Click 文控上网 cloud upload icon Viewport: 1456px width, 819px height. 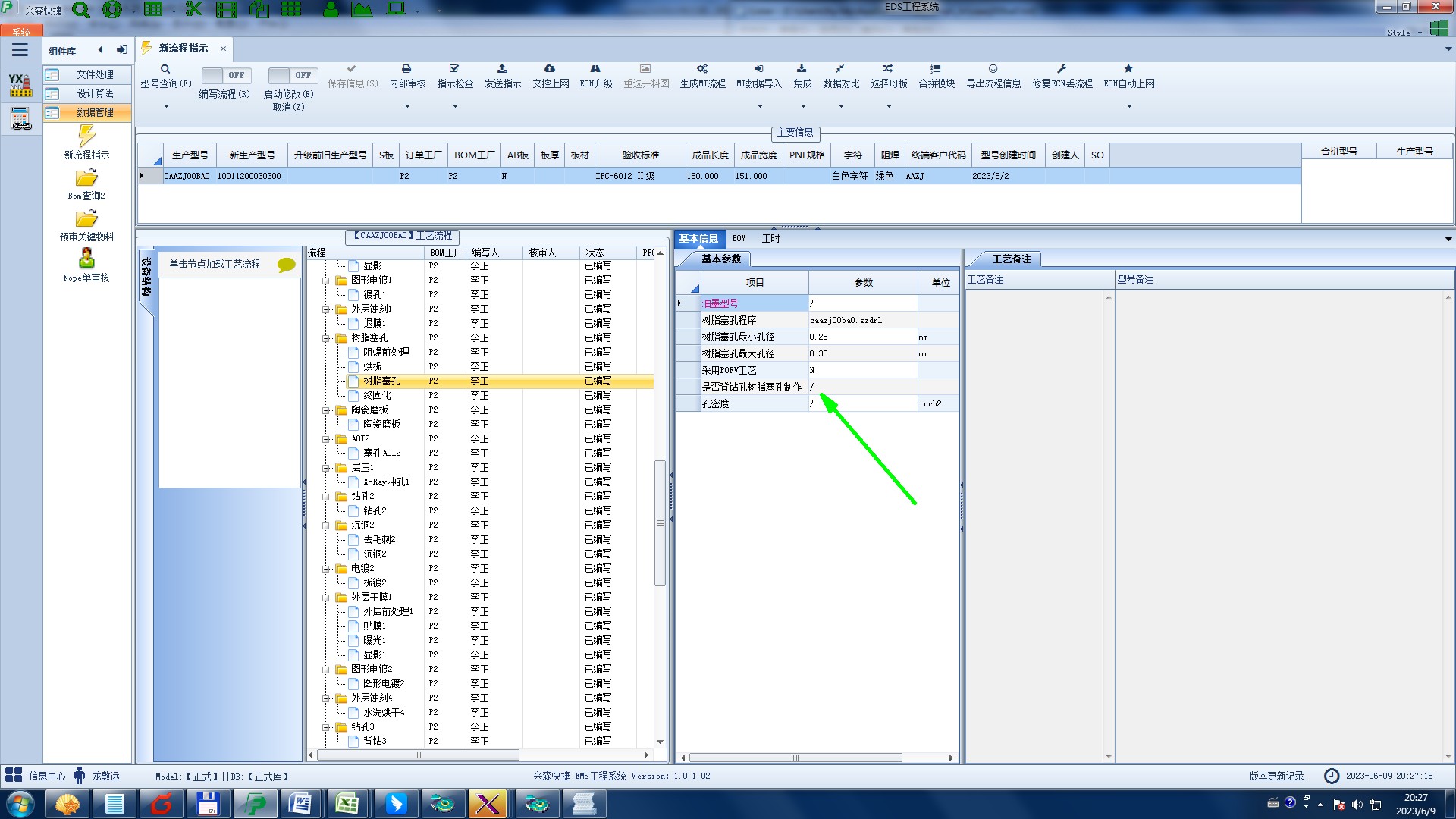click(550, 69)
